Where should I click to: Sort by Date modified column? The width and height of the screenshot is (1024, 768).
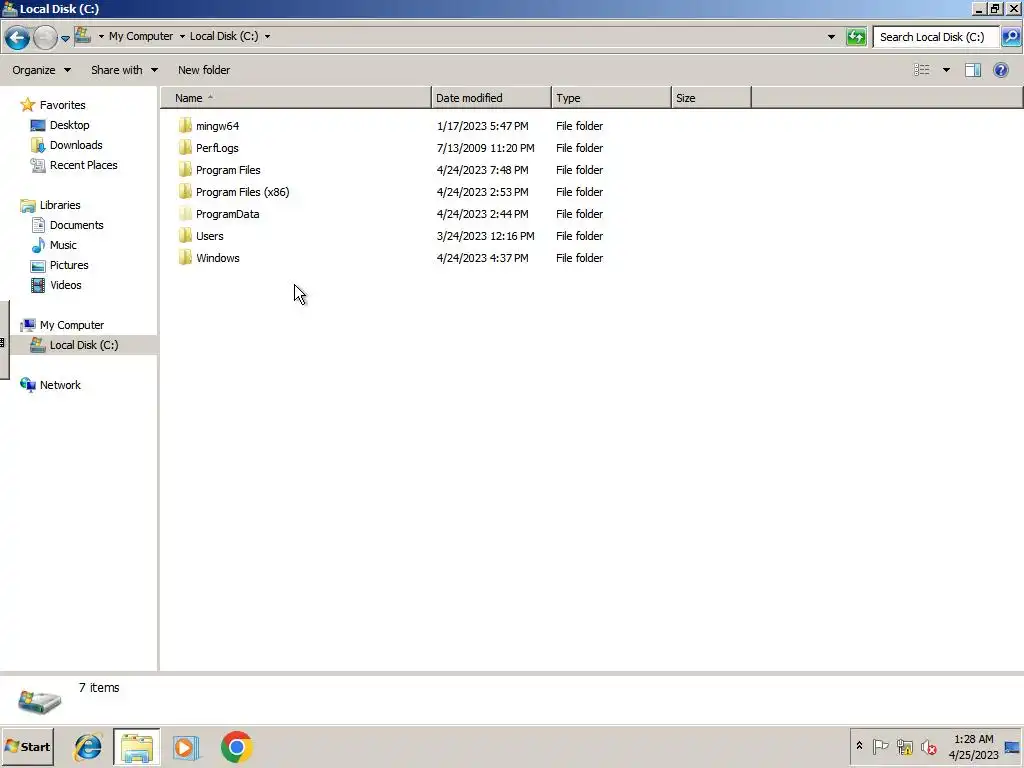(491, 98)
